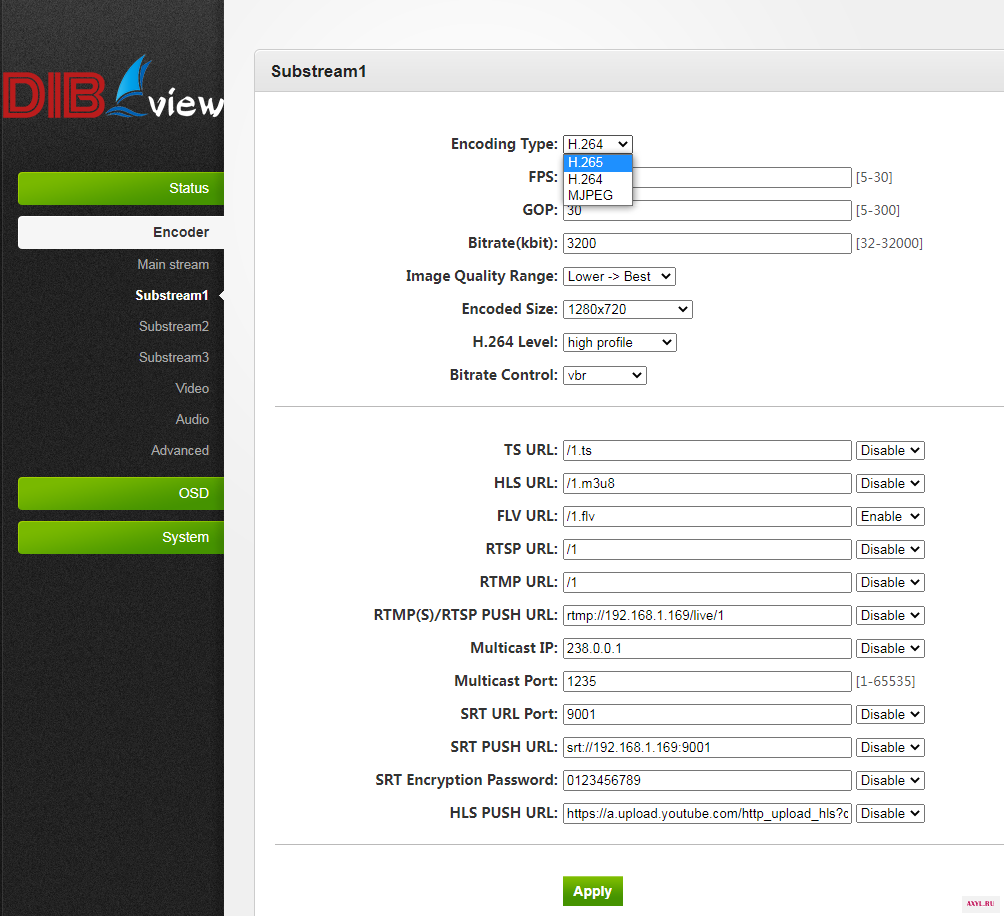Image resolution: width=1004 pixels, height=916 pixels.
Task: Click the Bitrate(kbit) field
Action: tap(707, 243)
